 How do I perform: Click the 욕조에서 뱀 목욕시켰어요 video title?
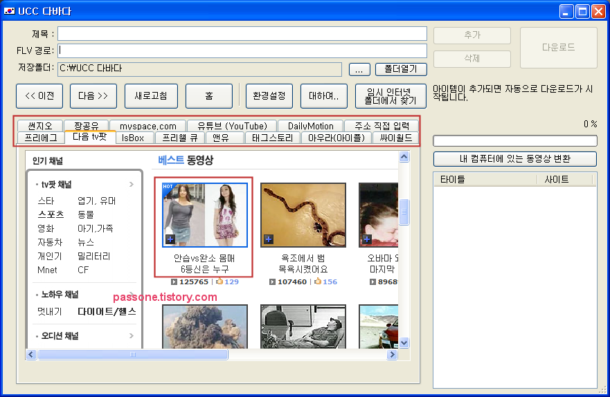coord(303,263)
